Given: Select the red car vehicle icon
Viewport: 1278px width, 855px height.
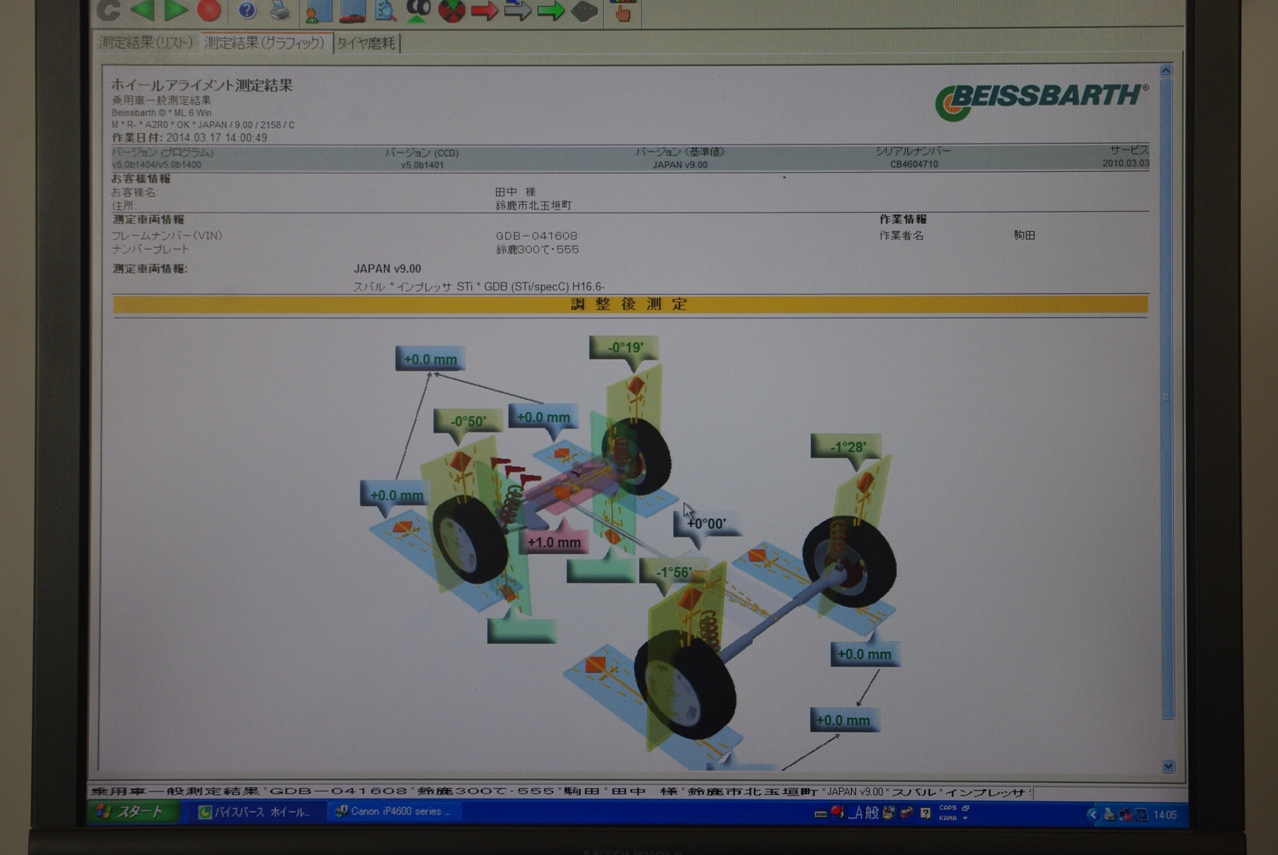Looking at the screenshot, I should pyautogui.click(x=352, y=11).
